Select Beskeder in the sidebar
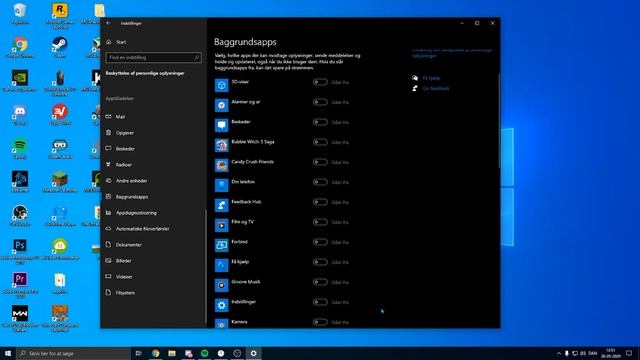This screenshot has width=640, height=360. (153, 149)
